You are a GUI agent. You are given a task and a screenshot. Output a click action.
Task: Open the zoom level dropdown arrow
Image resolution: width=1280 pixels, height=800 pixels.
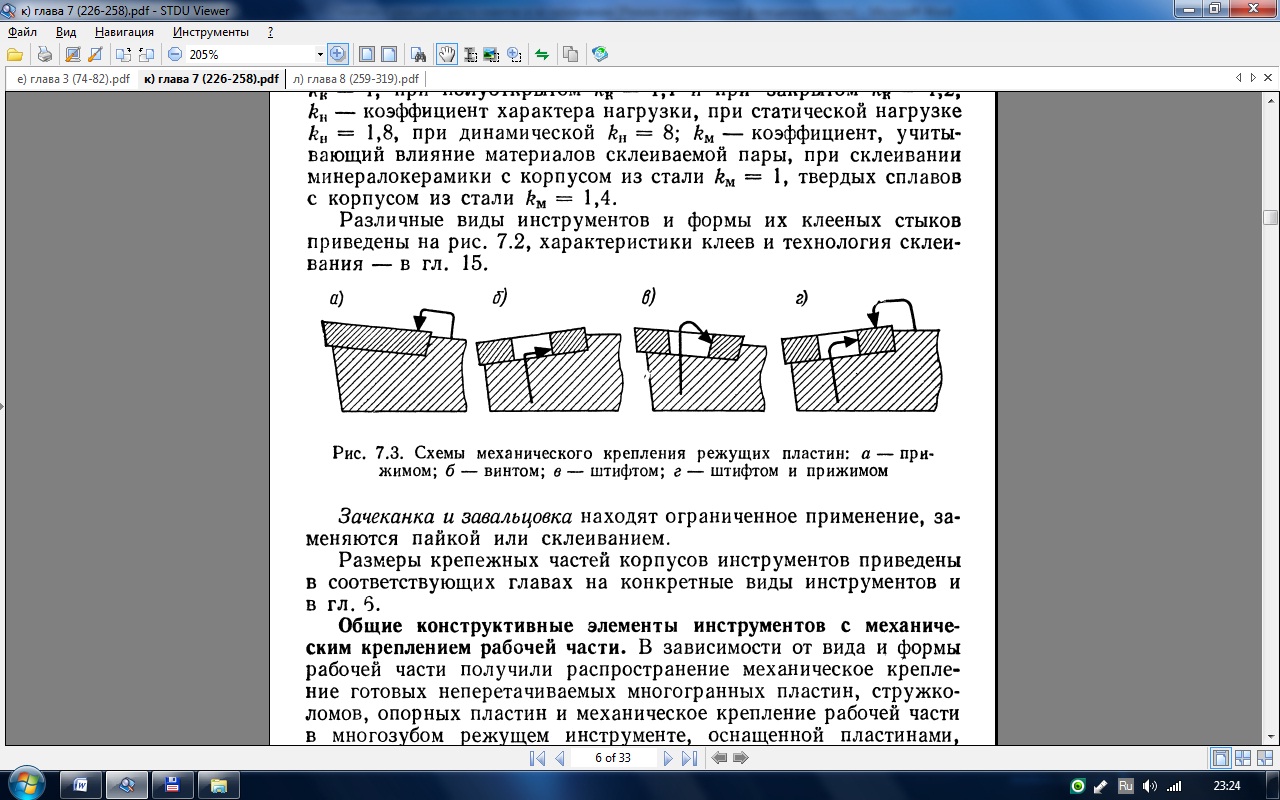(x=320, y=54)
